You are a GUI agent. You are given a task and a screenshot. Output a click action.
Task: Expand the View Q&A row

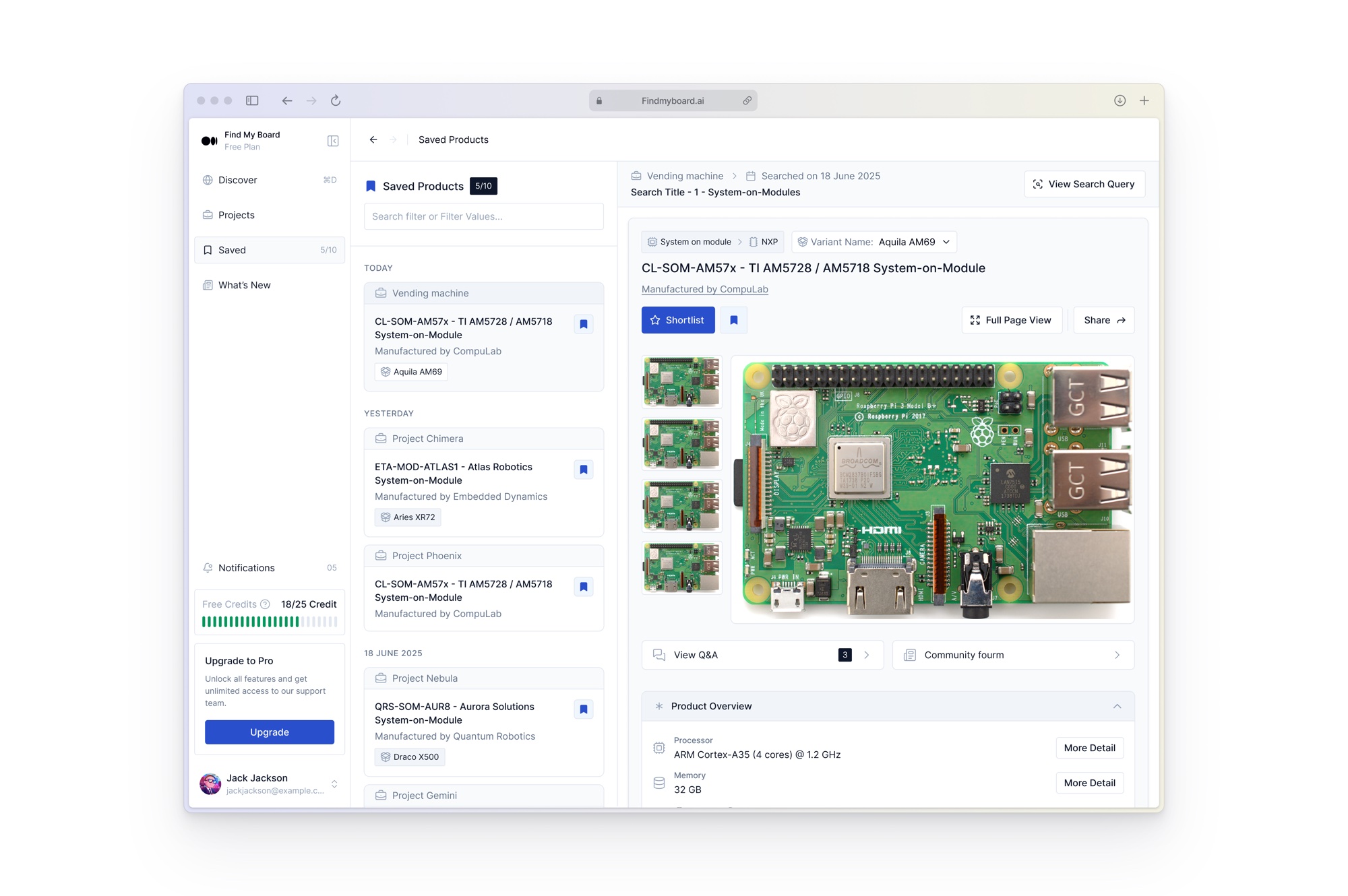[x=762, y=655]
